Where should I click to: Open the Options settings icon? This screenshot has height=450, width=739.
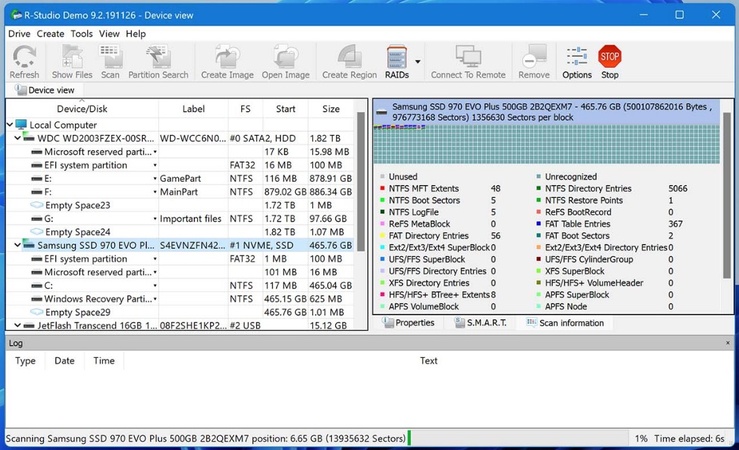coord(577,61)
